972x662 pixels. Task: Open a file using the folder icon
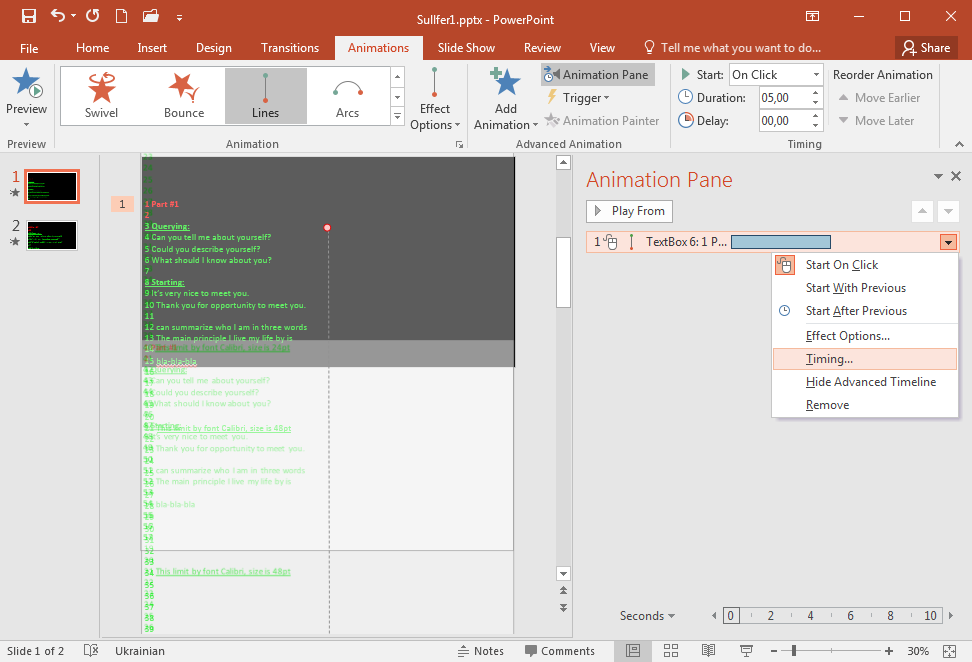pos(151,16)
